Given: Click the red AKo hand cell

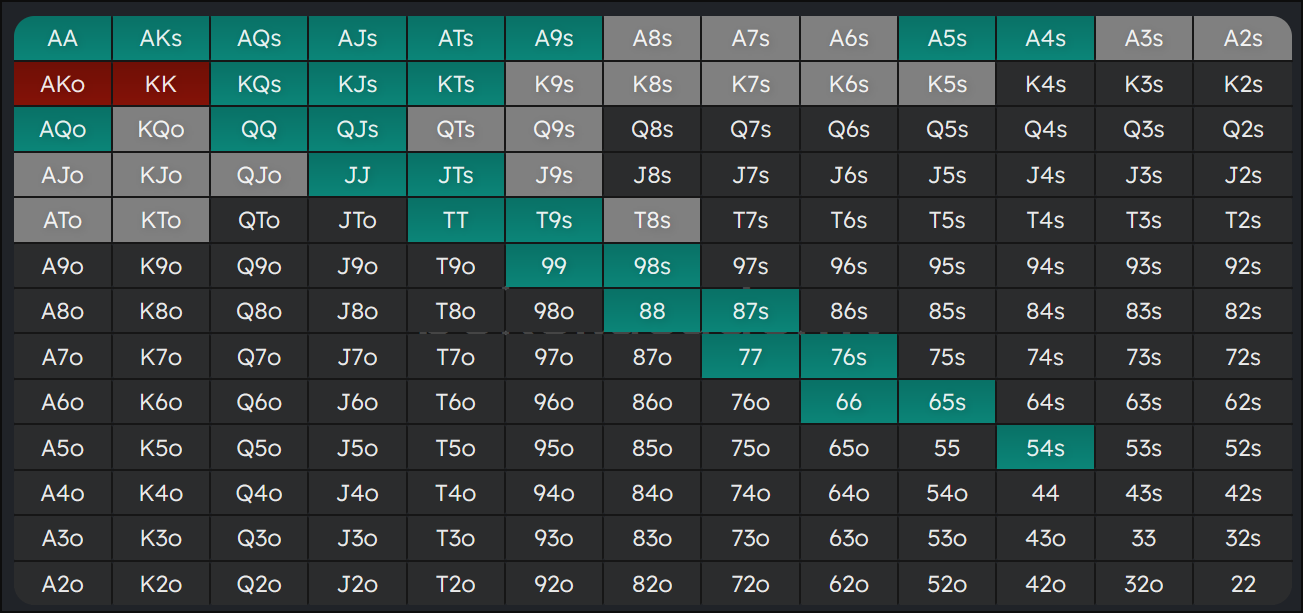Looking at the screenshot, I should coord(62,85).
